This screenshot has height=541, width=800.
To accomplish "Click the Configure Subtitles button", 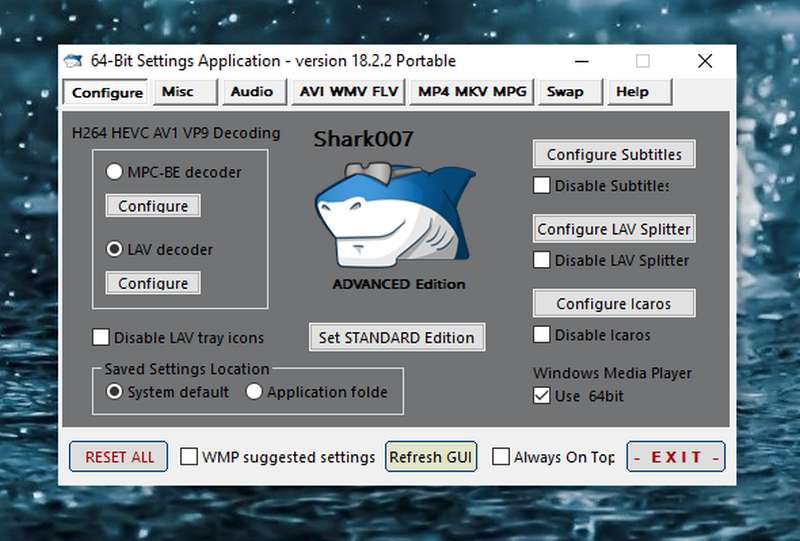I will click(x=614, y=154).
